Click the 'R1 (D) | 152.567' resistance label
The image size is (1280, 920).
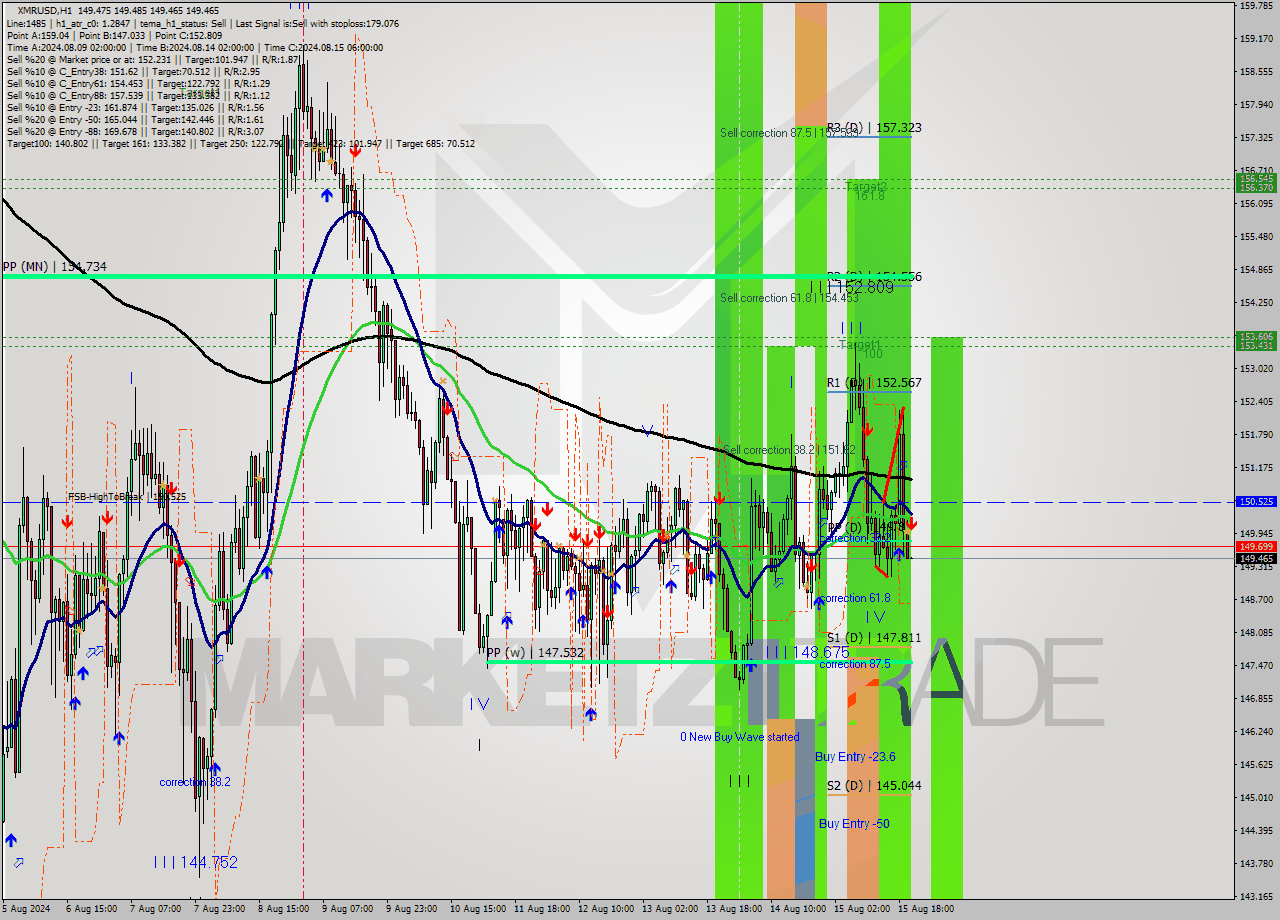pos(874,383)
